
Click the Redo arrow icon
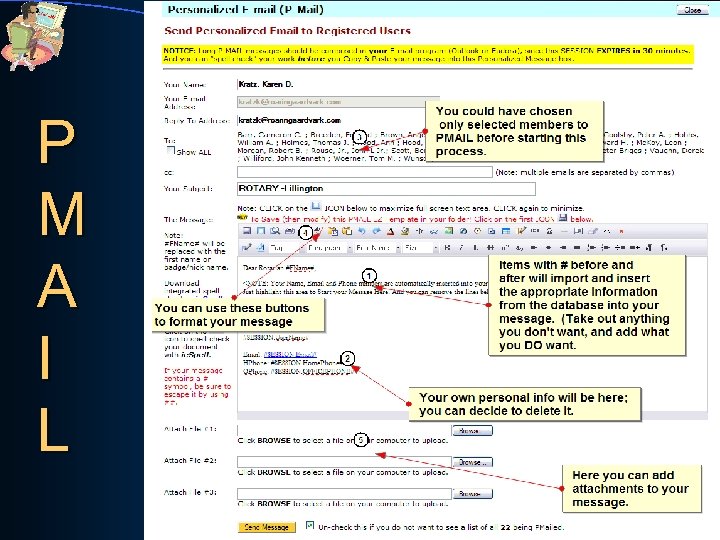[x=377, y=231]
